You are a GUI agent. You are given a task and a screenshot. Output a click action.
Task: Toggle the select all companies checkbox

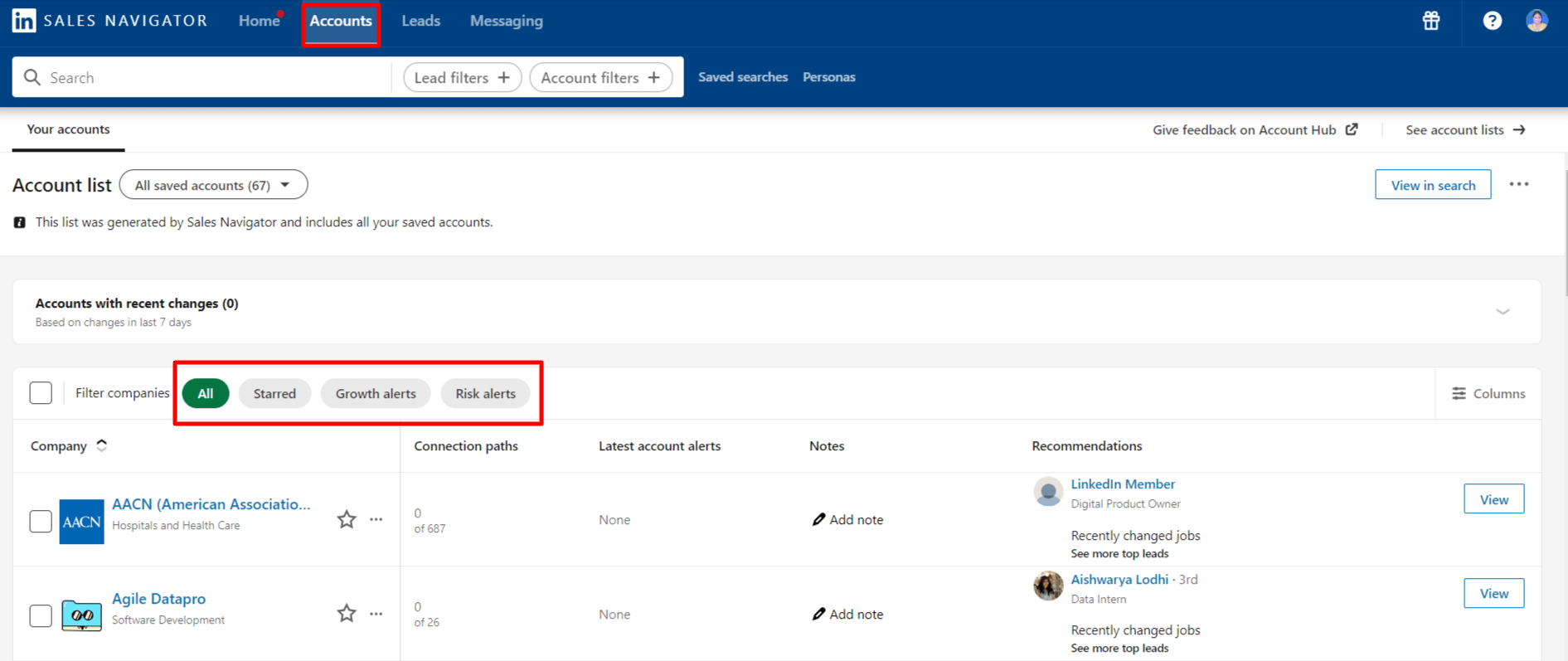[x=41, y=393]
